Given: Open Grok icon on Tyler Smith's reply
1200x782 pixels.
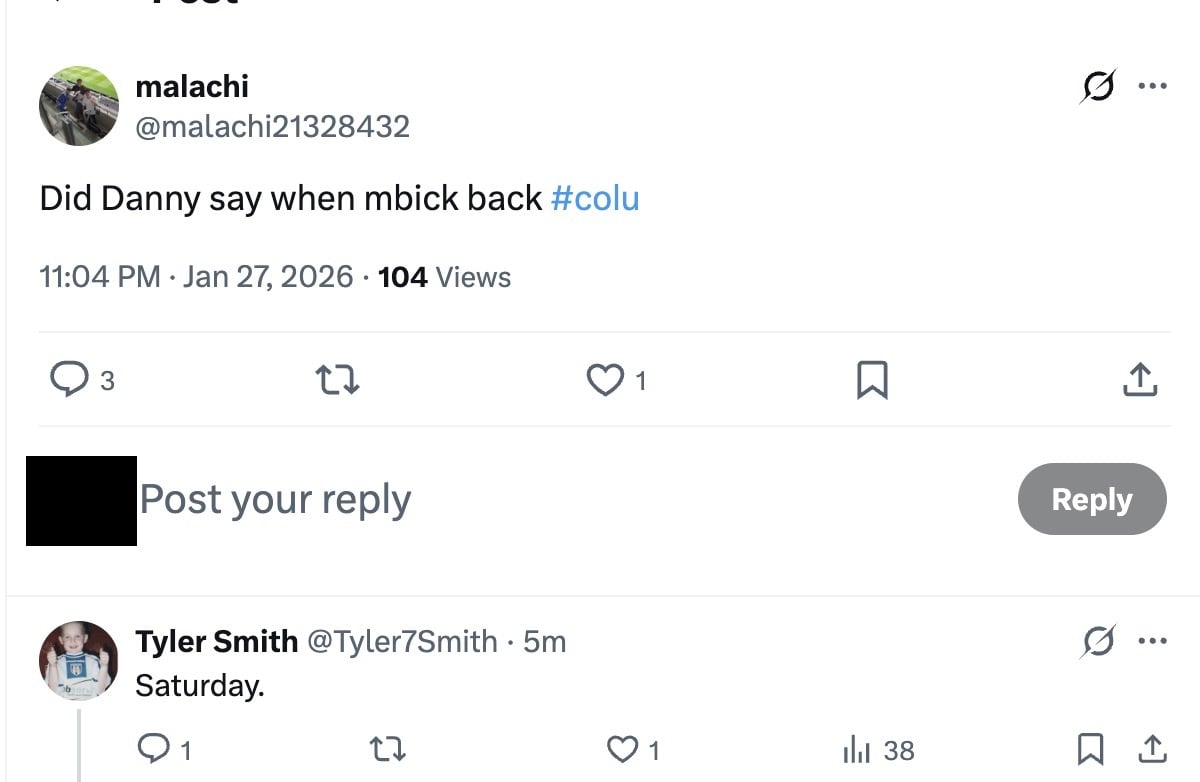Looking at the screenshot, I should tap(1097, 641).
